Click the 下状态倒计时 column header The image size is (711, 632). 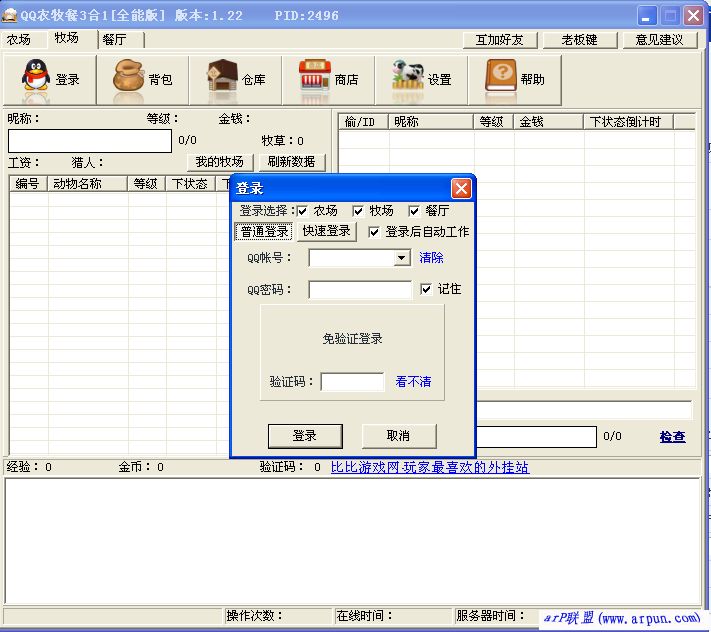point(628,122)
